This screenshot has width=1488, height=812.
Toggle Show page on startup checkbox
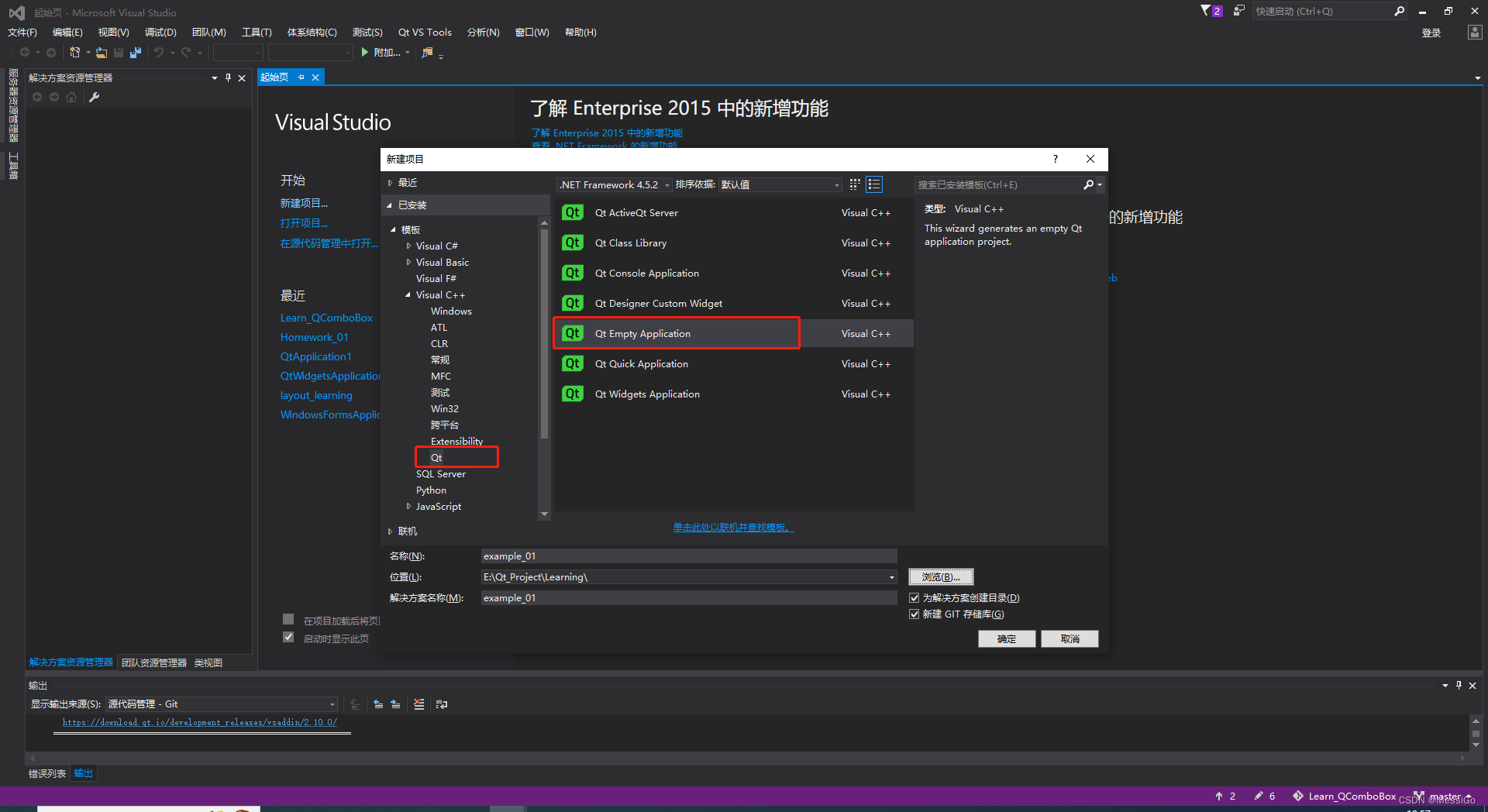(288, 637)
